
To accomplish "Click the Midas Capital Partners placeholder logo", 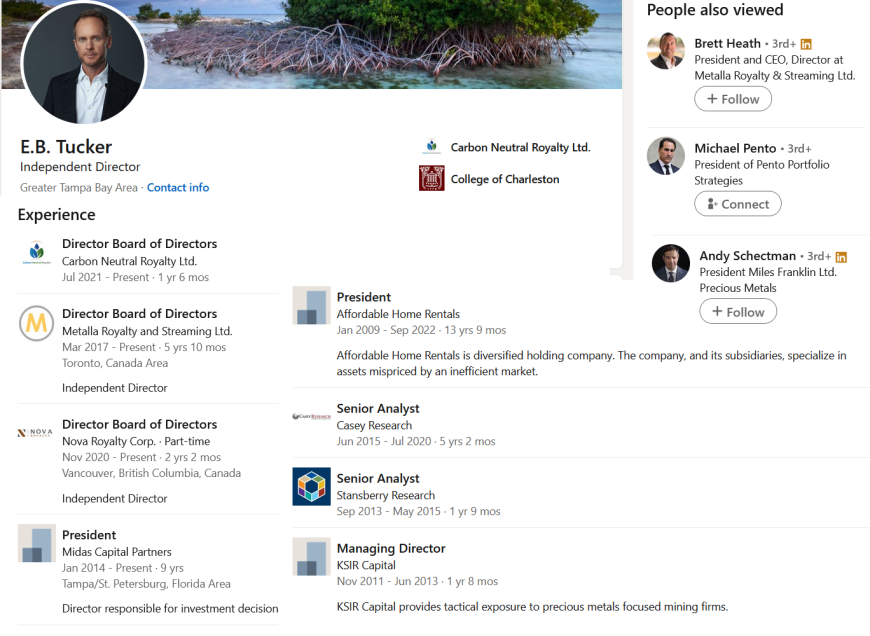I will (37, 543).
